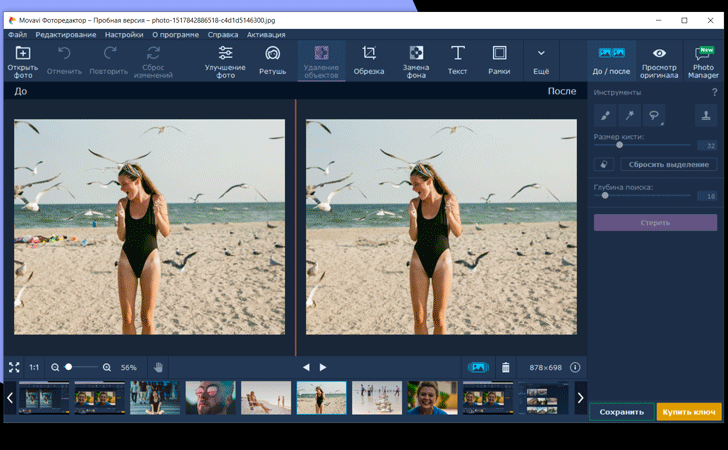Toggle Просмотр оригинала eye view

tap(659, 60)
